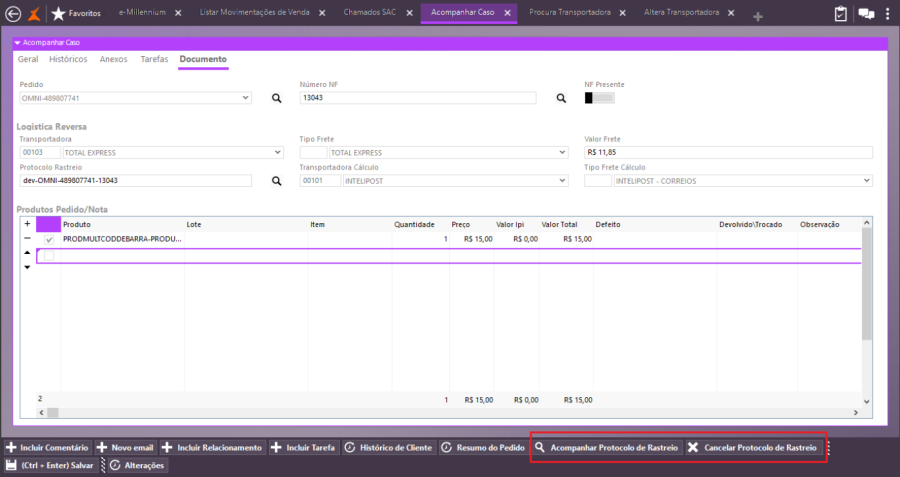Click the Protocolo Rastreio input field
This screenshot has width=900, height=477.
pyautogui.click(x=135, y=181)
